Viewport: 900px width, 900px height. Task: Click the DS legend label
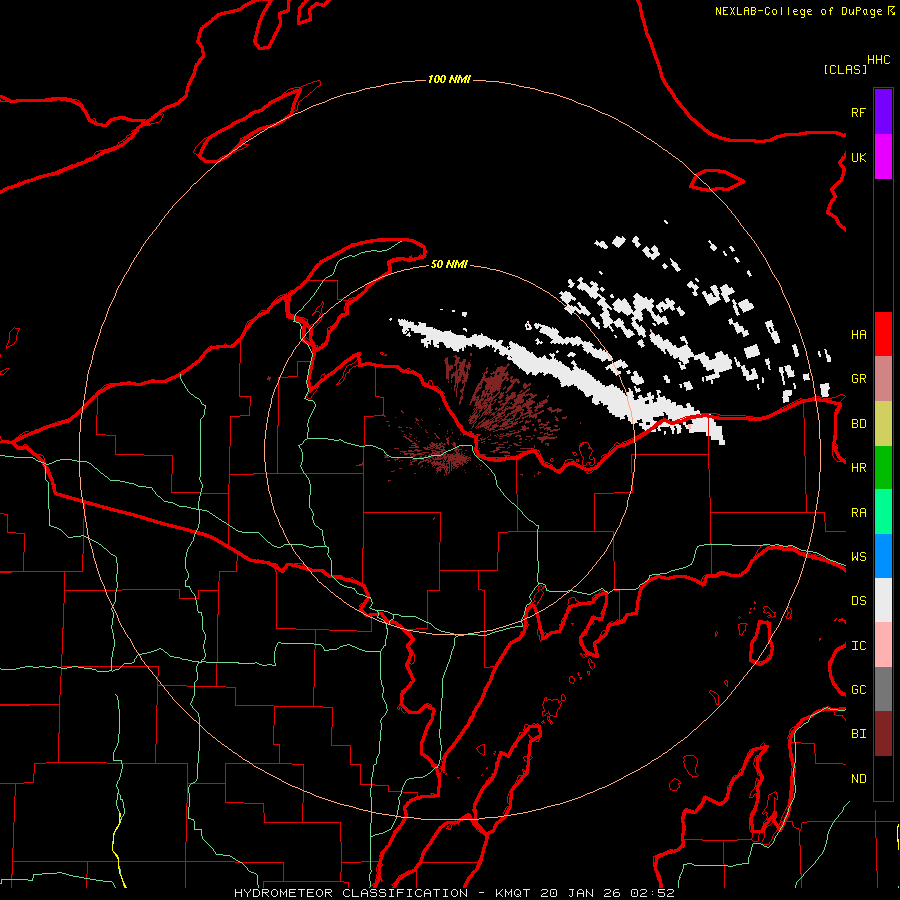point(858,601)
